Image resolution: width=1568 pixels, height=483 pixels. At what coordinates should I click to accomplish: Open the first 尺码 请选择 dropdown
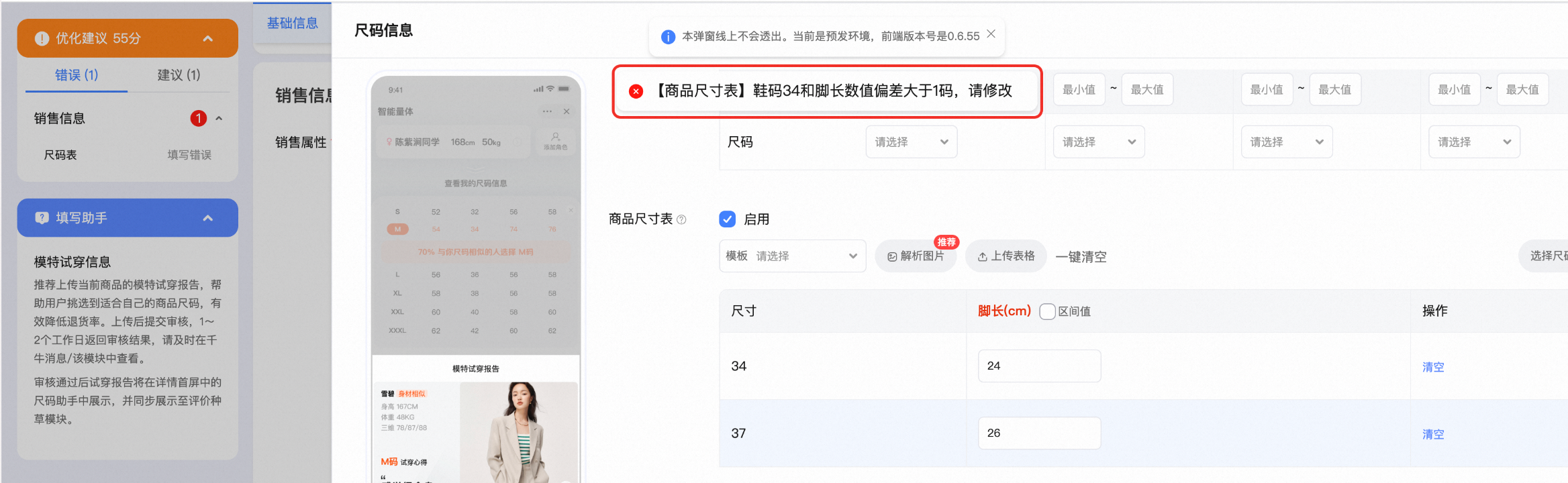point(912,142)
